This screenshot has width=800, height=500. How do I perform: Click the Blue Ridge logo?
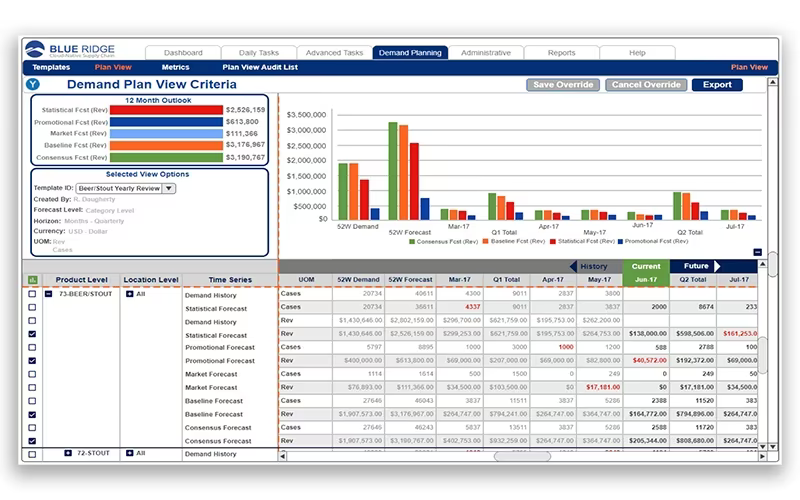[x=70, y=49]
